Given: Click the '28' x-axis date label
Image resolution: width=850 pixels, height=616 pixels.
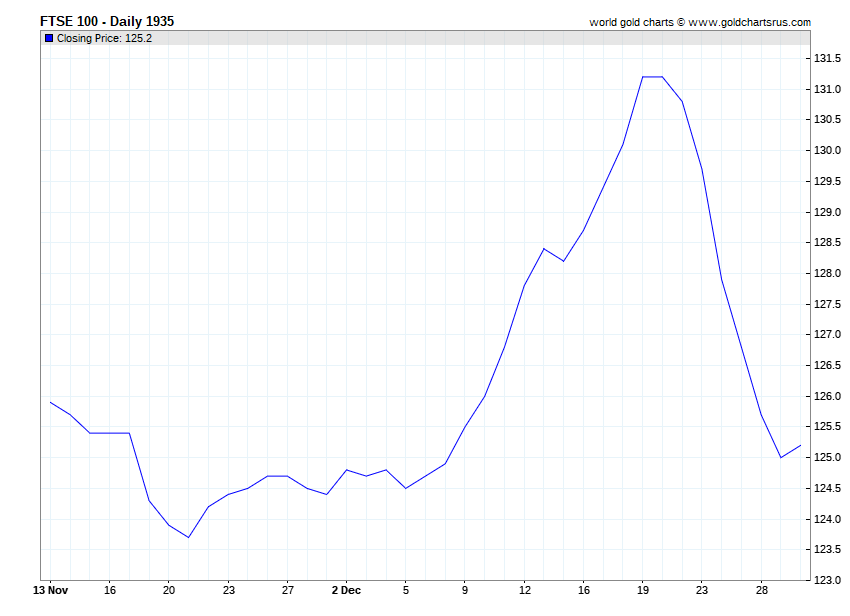Looking at the screenshot, I should click(x=761, y=590).
